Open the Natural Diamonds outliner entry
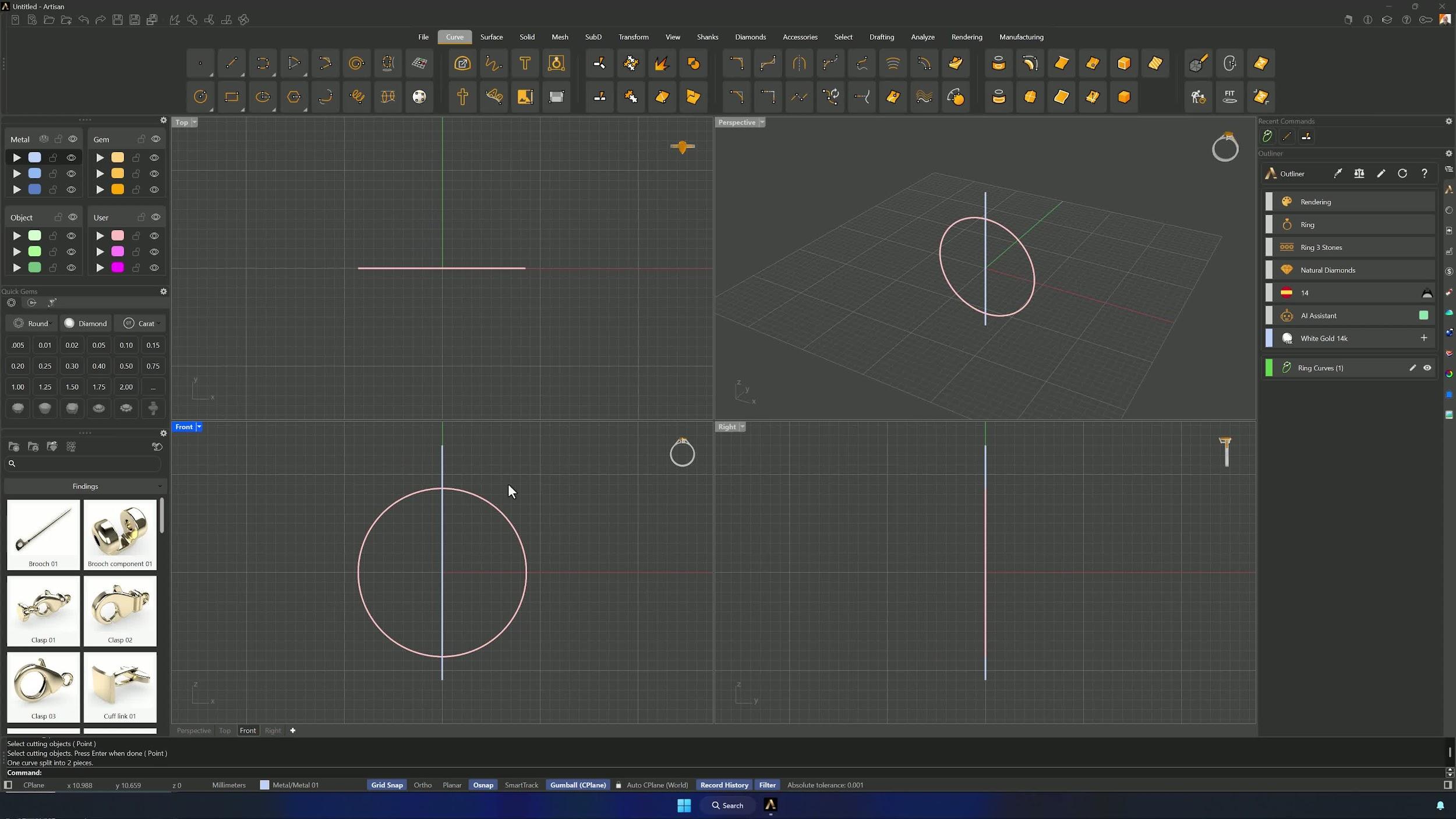 coord(1349,270)
